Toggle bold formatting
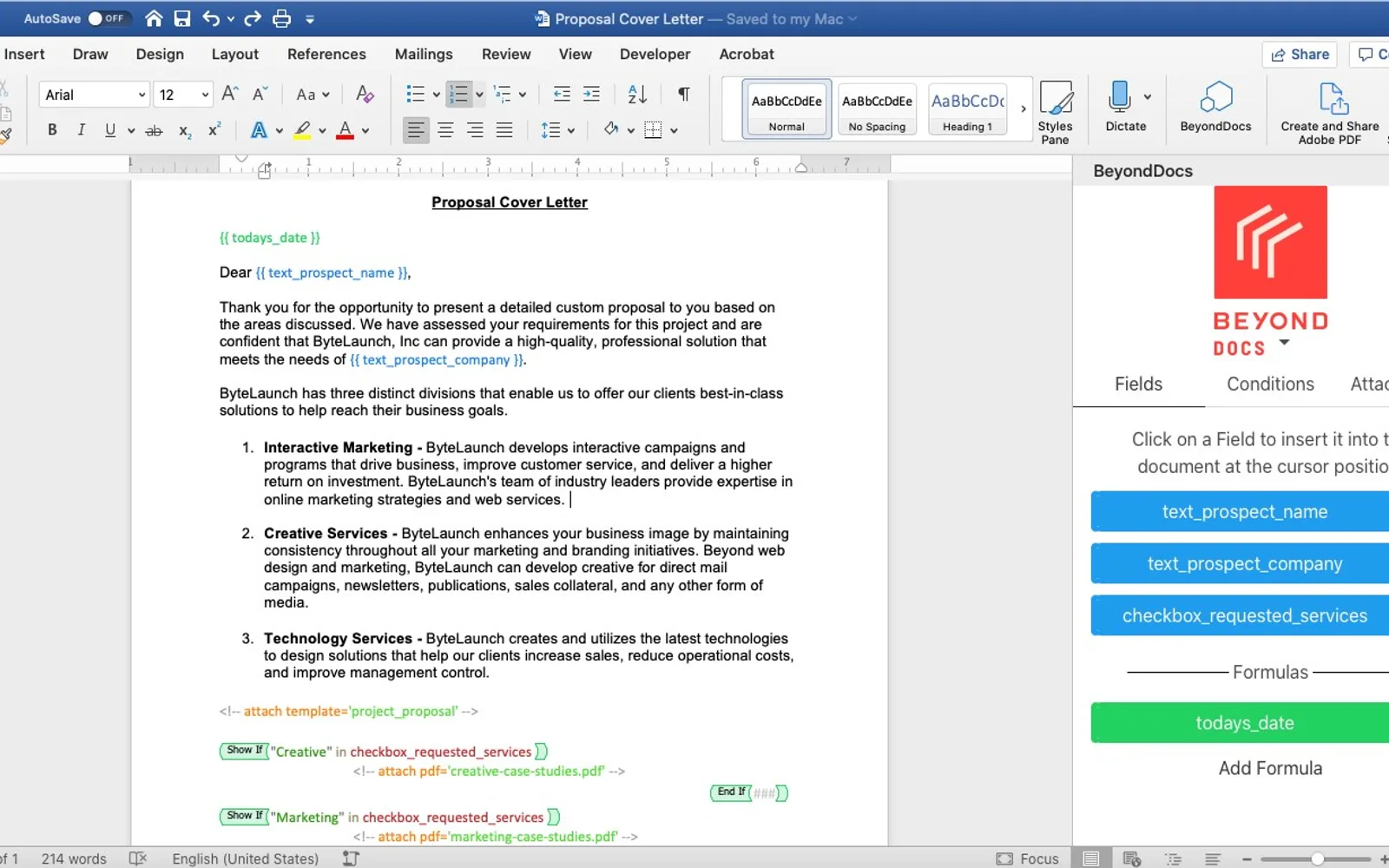This screenshot has height=868, width=1389. [x=52, y=129]
